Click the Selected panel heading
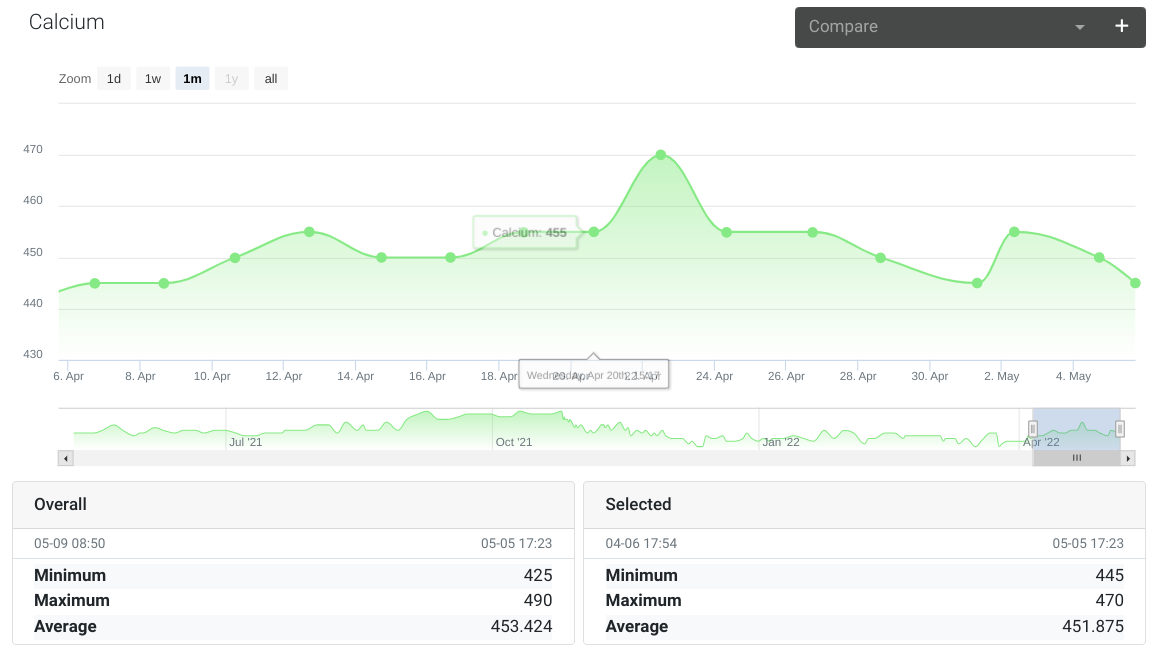 638,504
